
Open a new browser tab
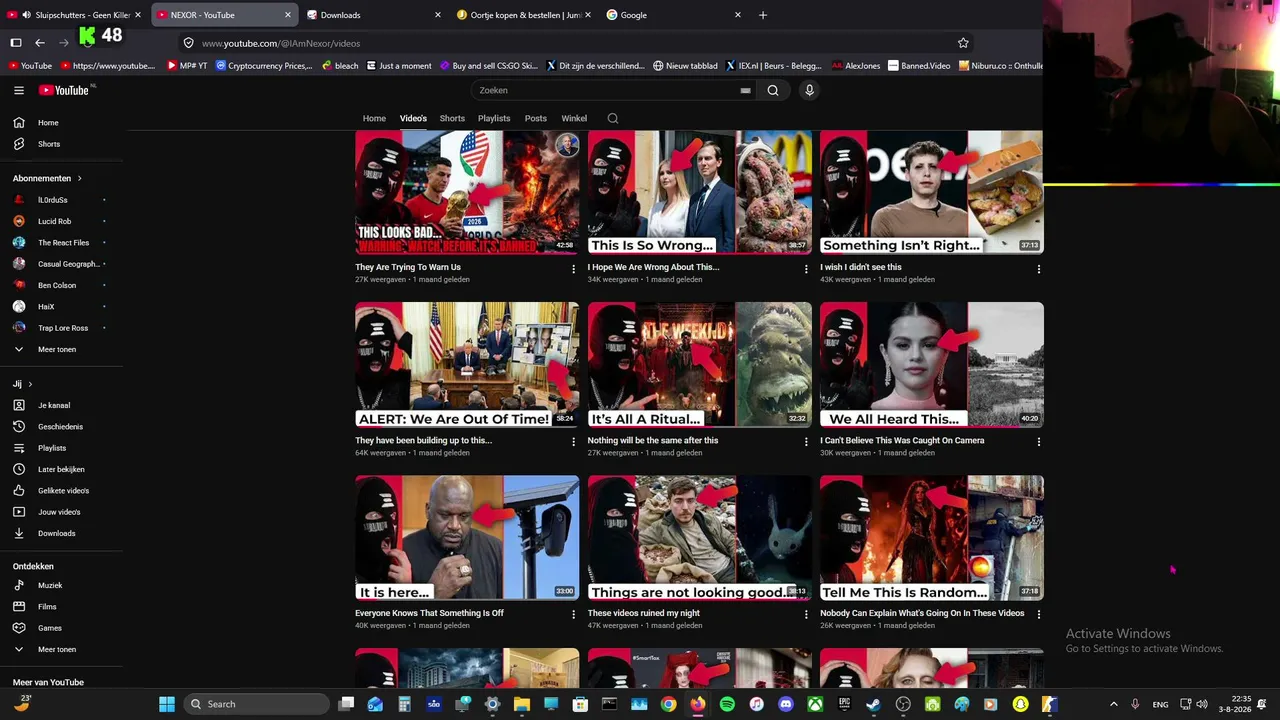[763, 15]
